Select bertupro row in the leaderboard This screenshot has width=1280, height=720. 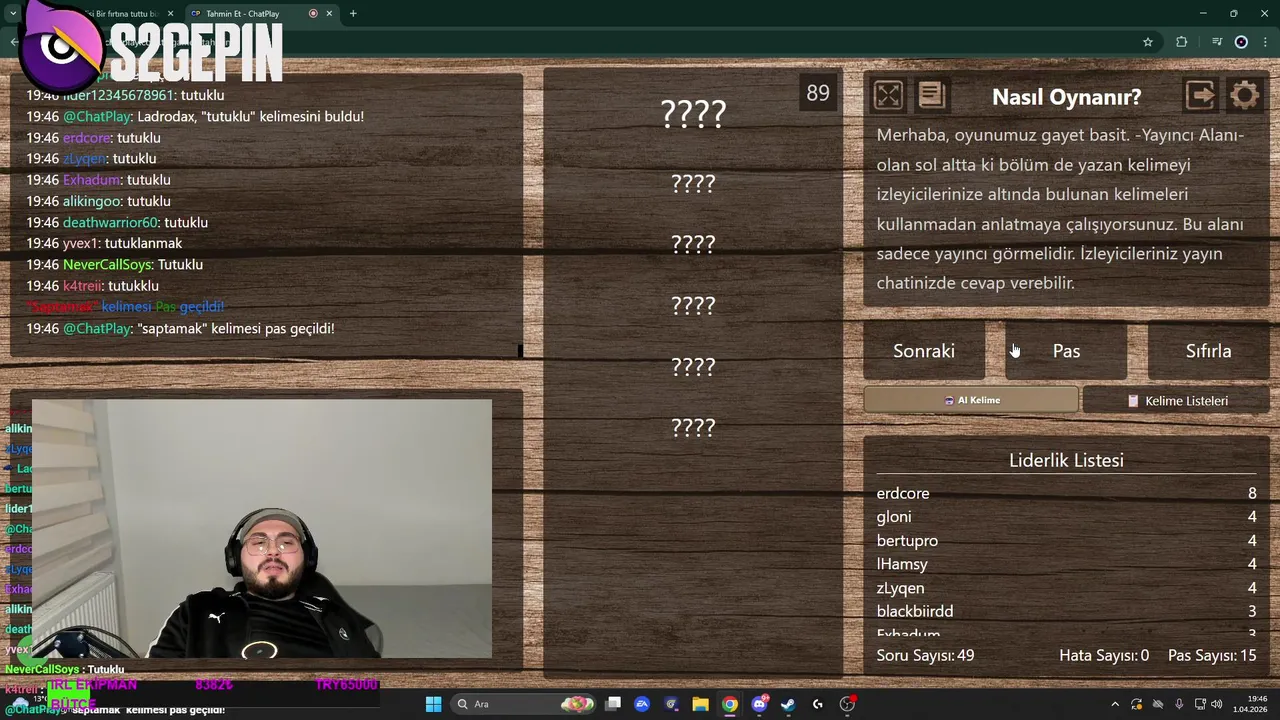click(x=1066, y=540)
